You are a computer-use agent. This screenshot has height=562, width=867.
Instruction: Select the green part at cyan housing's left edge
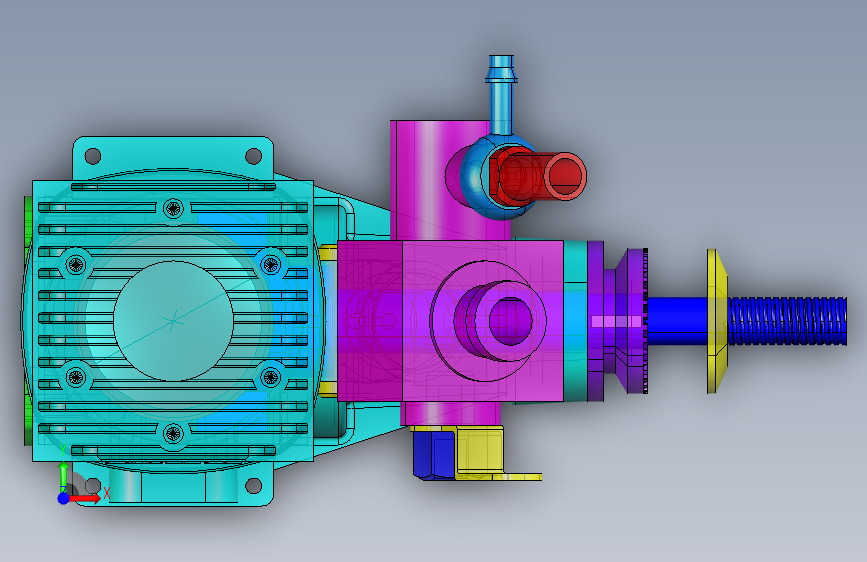click(28, 321)
